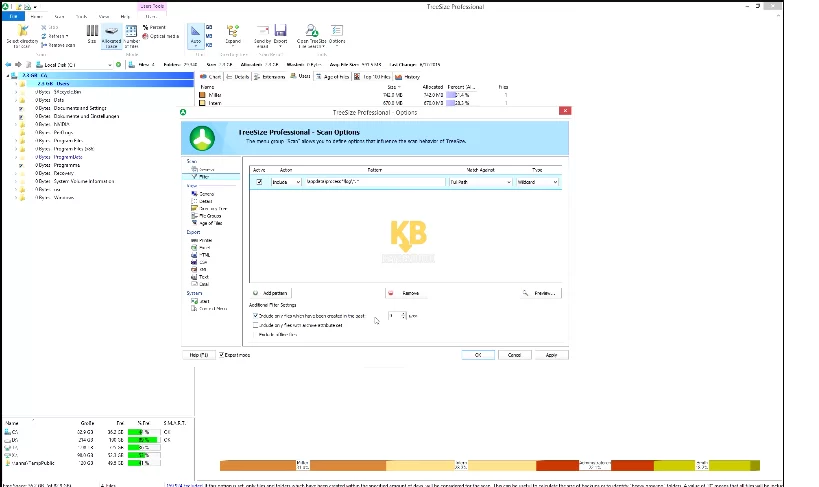Select the Allocated space view mode icon

(x=111, y=36)
